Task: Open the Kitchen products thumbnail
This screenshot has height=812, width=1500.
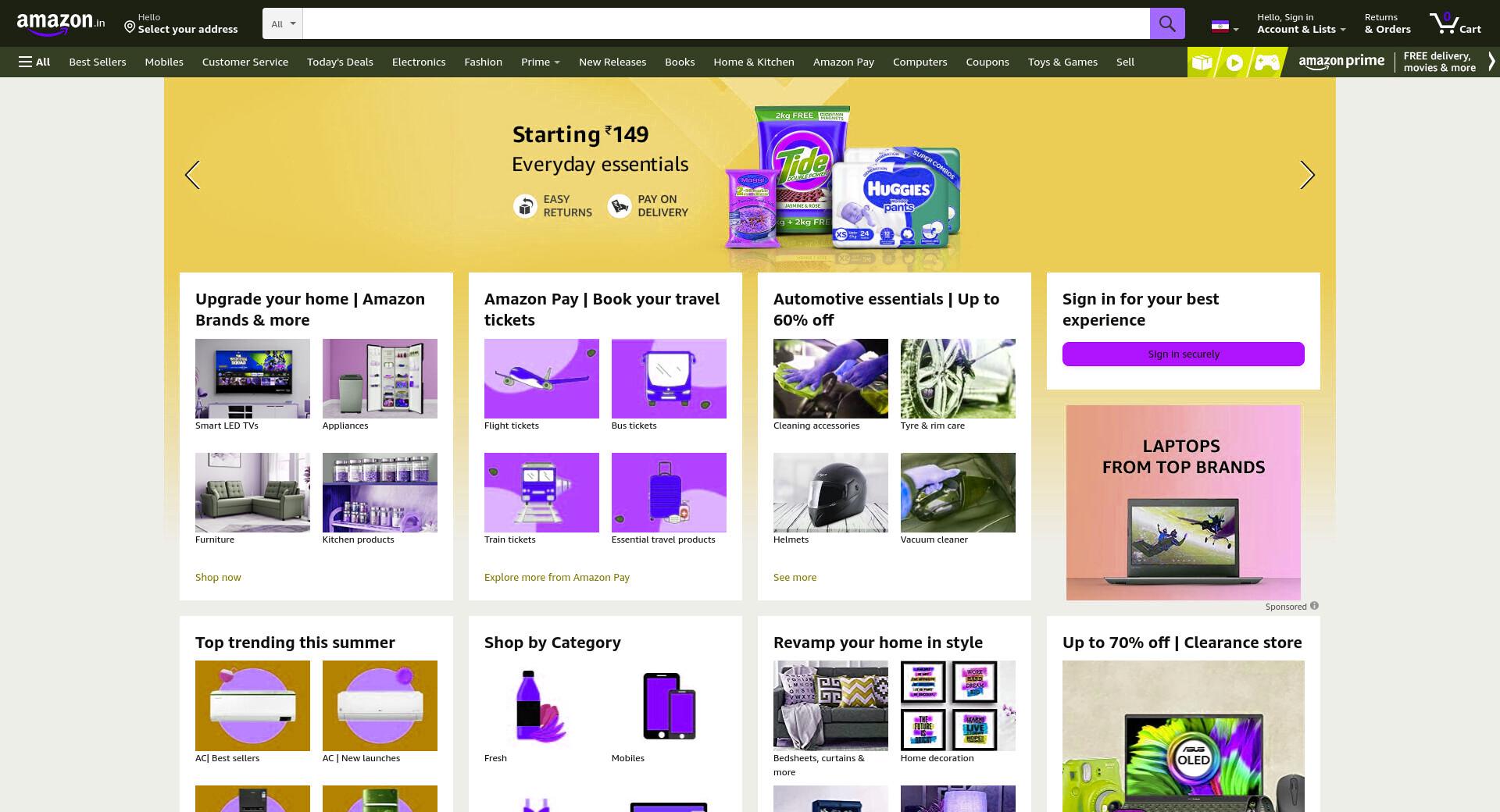Action: pyautogui.click(x=380, y=493)
